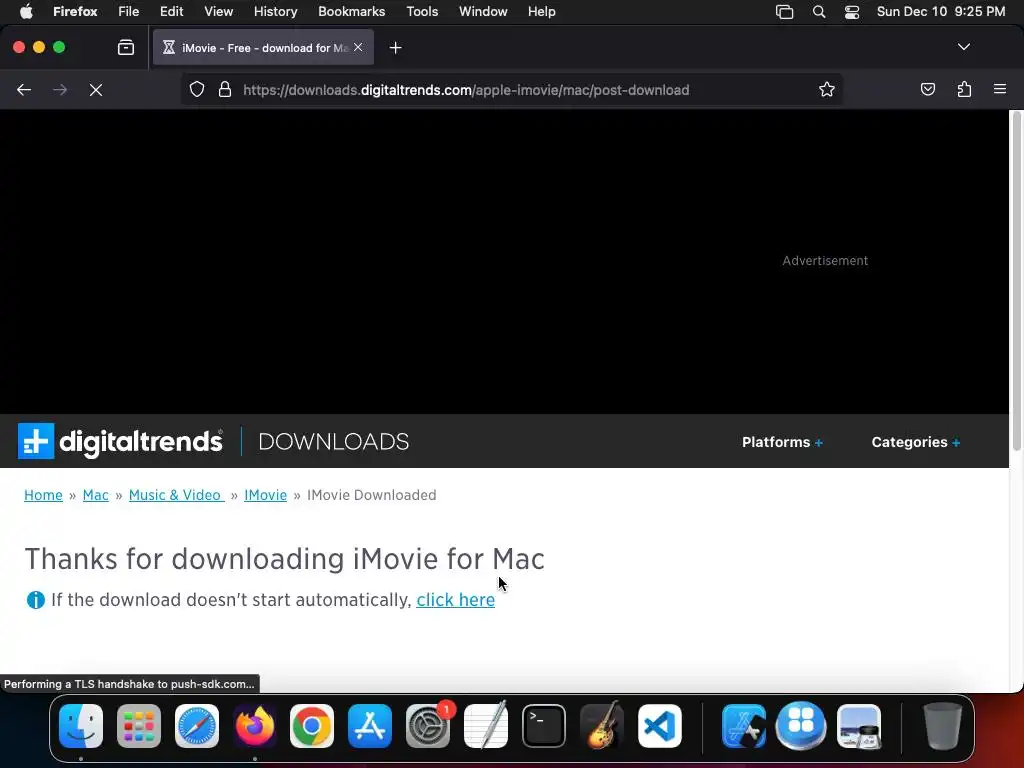Open the Window menu
The height and width of the screenshot is (768, 1024).
coord(483,11)
